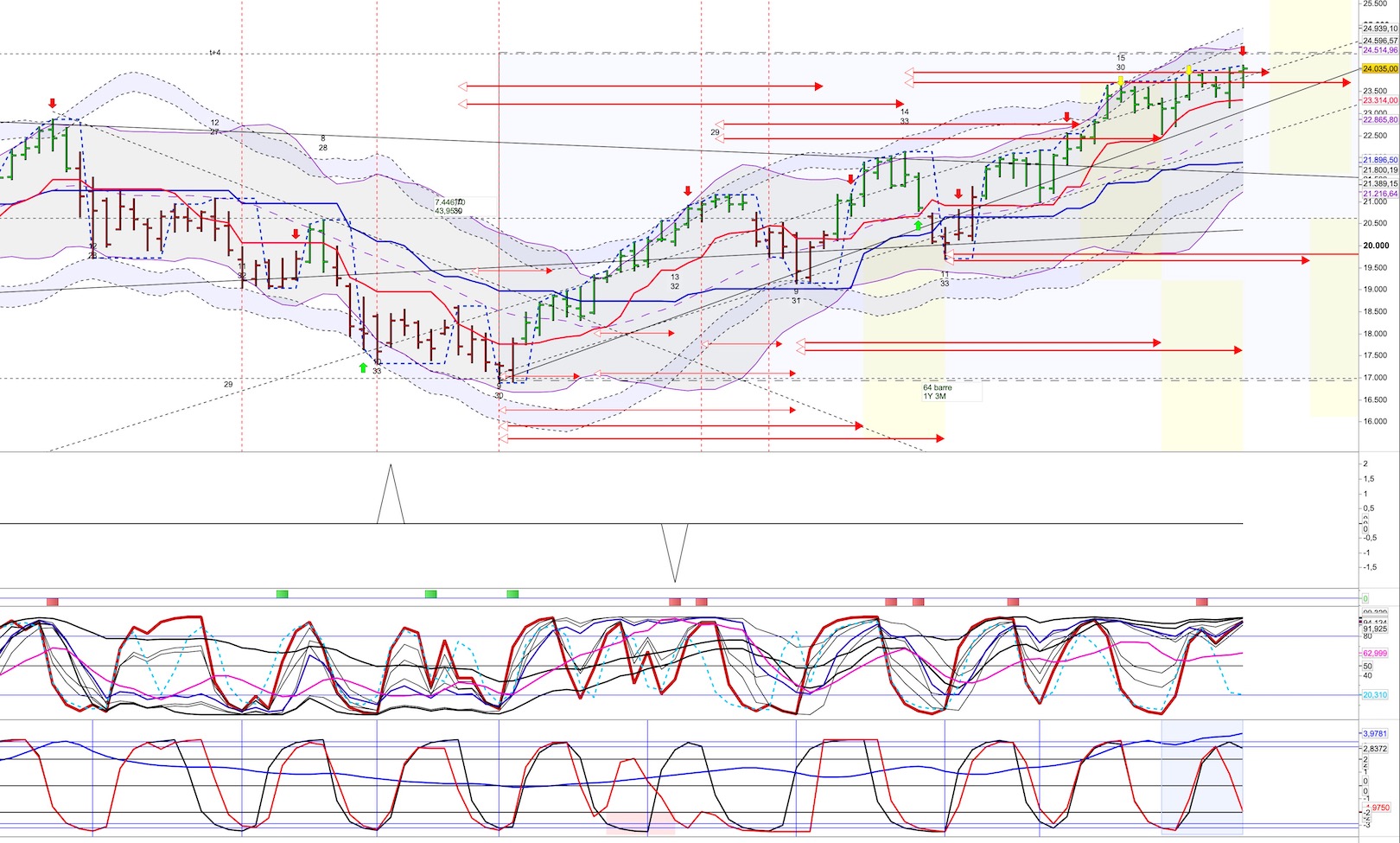Image resolution: width=1400 pixels, height=843 pixels.
Task: Click the 24.939,10 price axis label
Action: click(1380, 29)
